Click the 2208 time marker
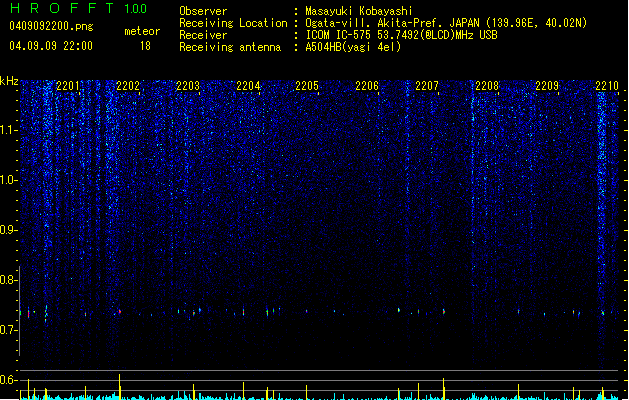This screenshot has width=629, height=400. pos(487,86)
